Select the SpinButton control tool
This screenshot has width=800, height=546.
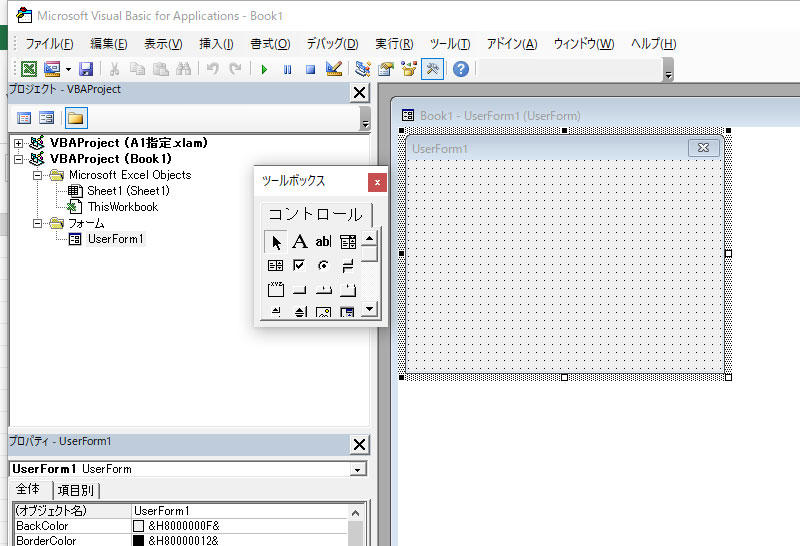[x=301, y=312]
